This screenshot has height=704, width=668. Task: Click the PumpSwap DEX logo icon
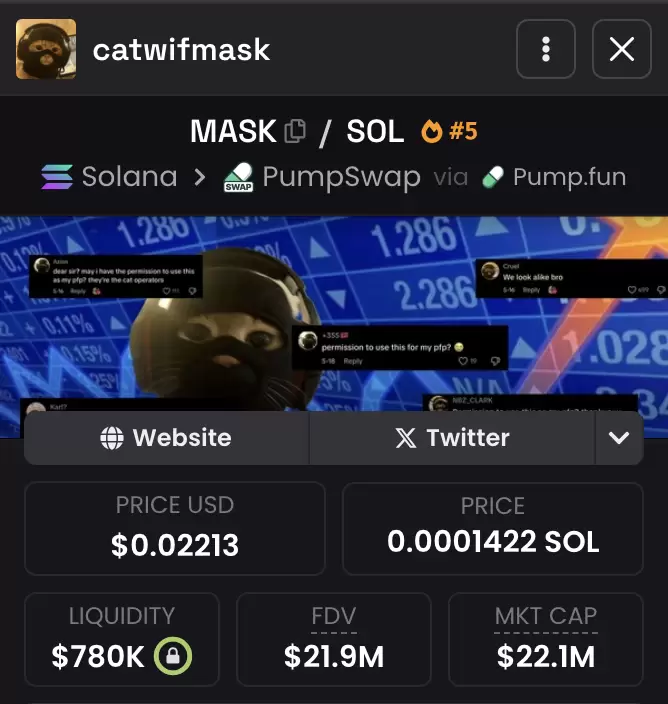(x=238, y=177)
